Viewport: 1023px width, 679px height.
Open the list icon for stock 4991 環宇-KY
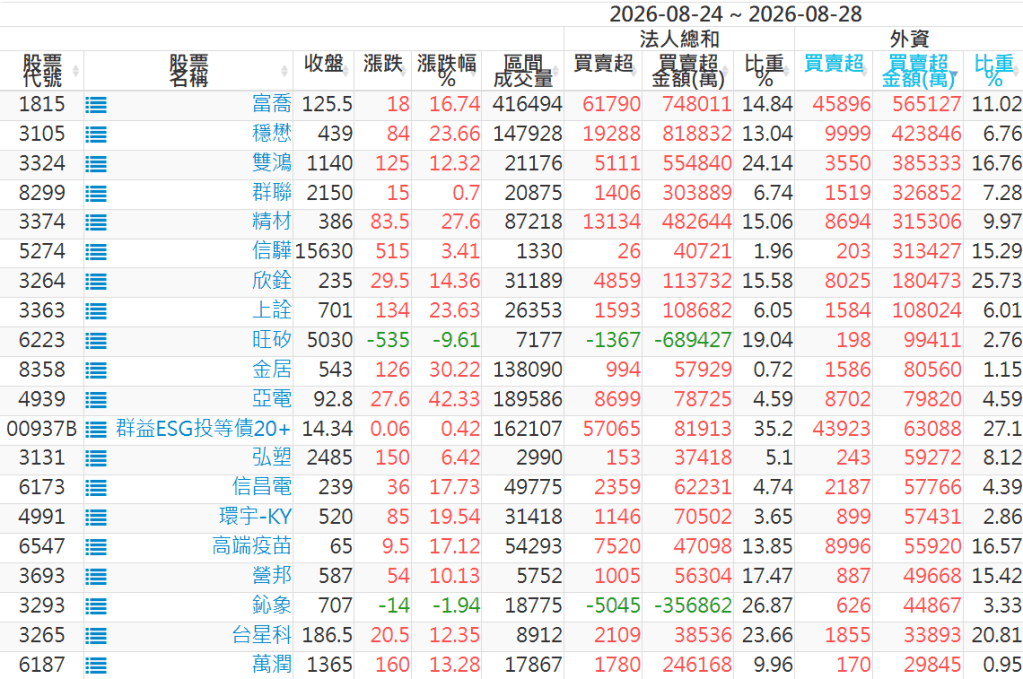pyautogui.click(x=96, y=518)
